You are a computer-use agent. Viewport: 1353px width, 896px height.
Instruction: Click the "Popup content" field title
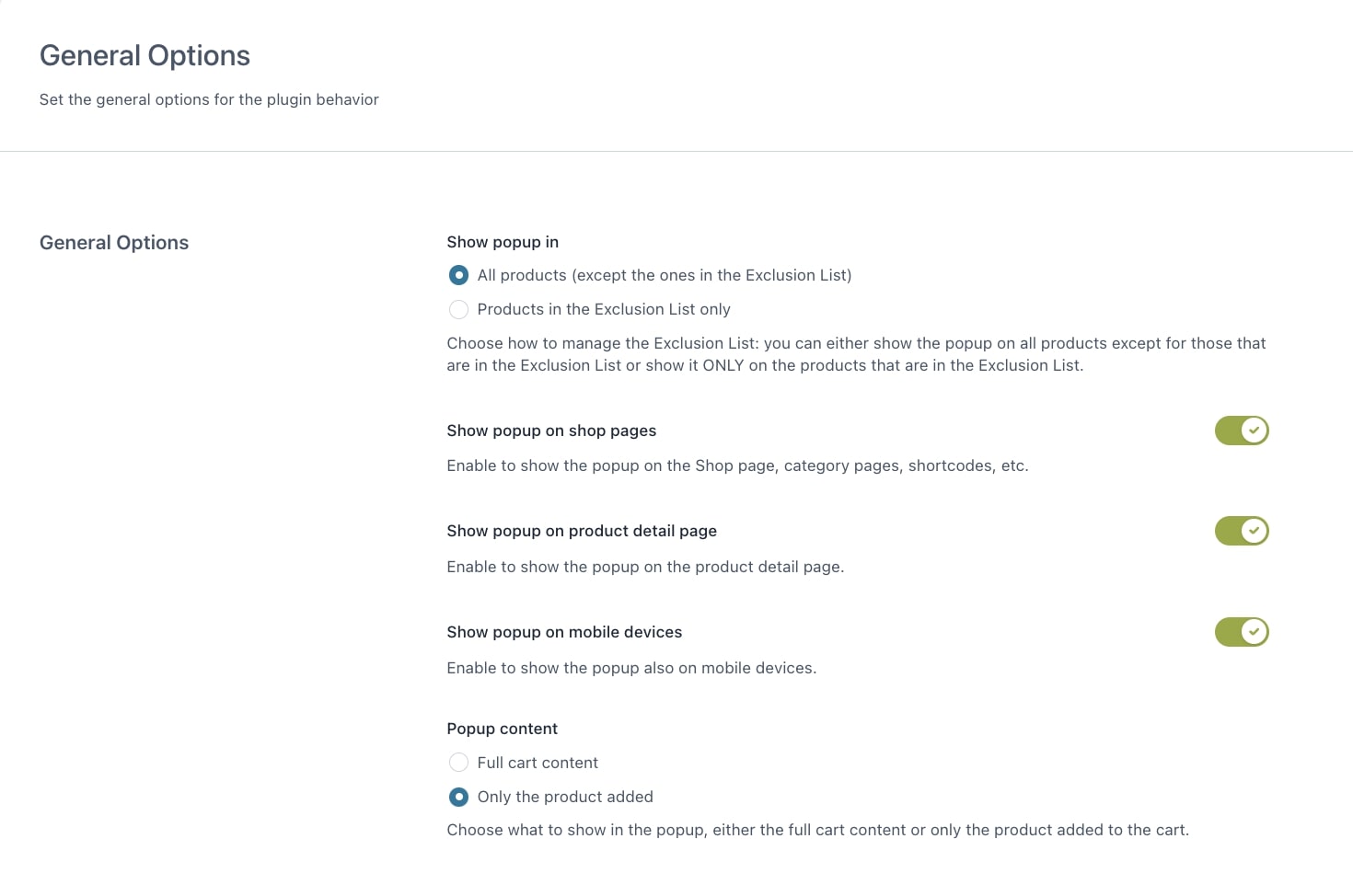502,729
